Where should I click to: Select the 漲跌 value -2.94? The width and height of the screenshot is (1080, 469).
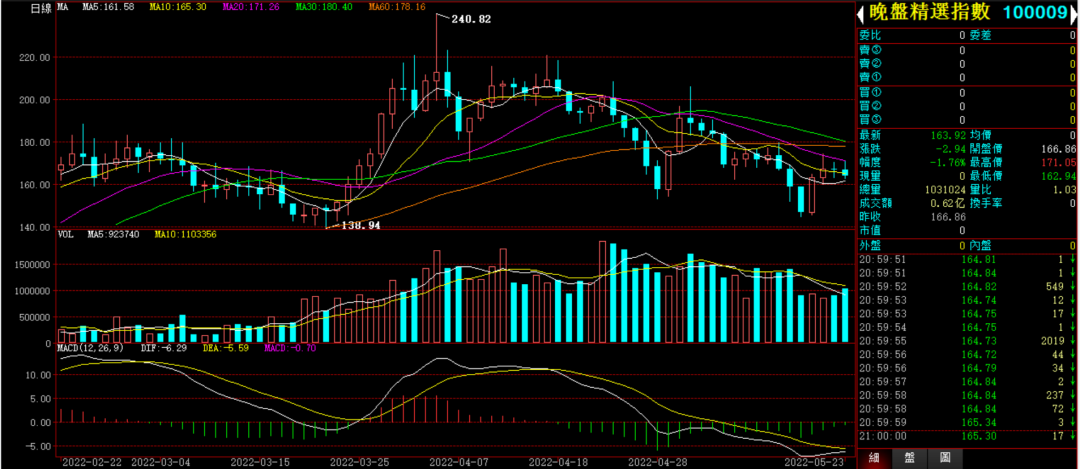tap(953, 148)
